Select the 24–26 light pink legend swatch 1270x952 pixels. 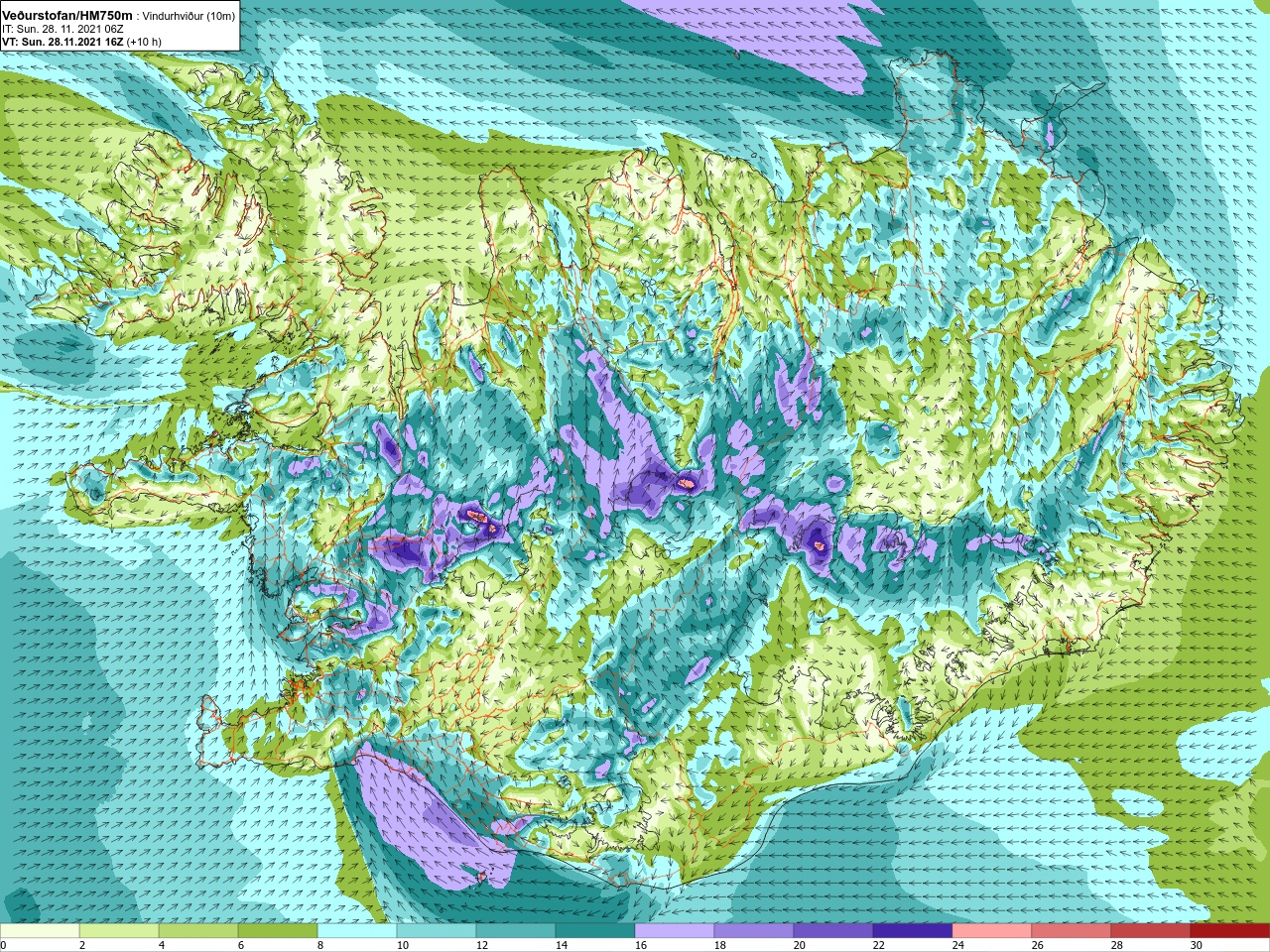coord(992,931)
